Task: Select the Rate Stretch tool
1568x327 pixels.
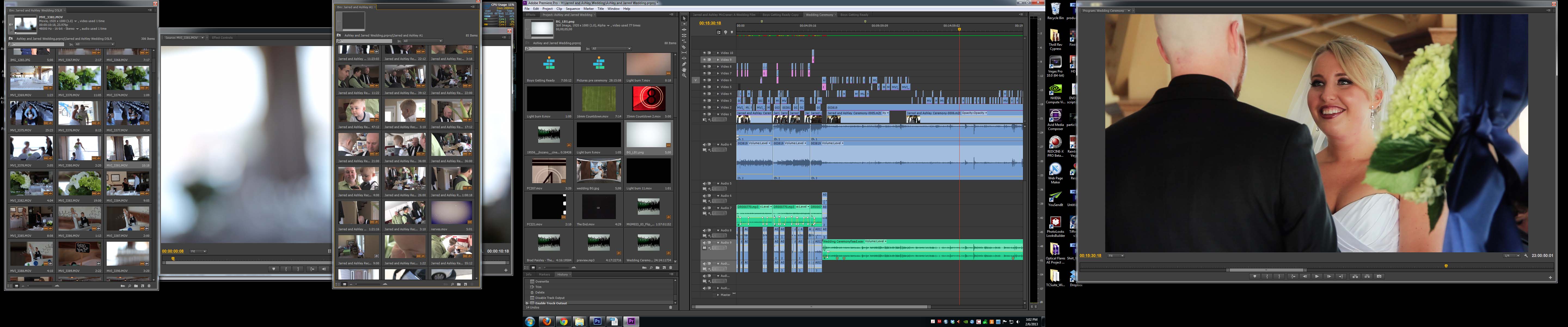Action: pos(684,41)
